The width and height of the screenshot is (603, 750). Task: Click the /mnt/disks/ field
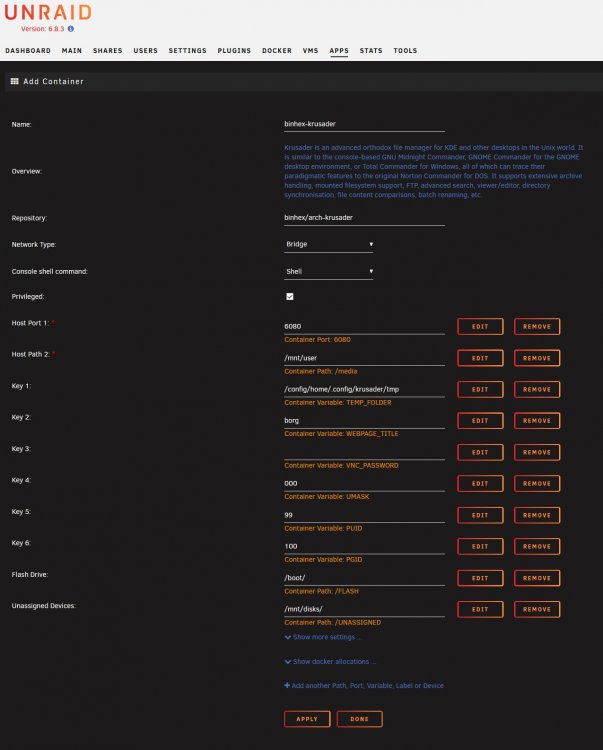point(364,609)
